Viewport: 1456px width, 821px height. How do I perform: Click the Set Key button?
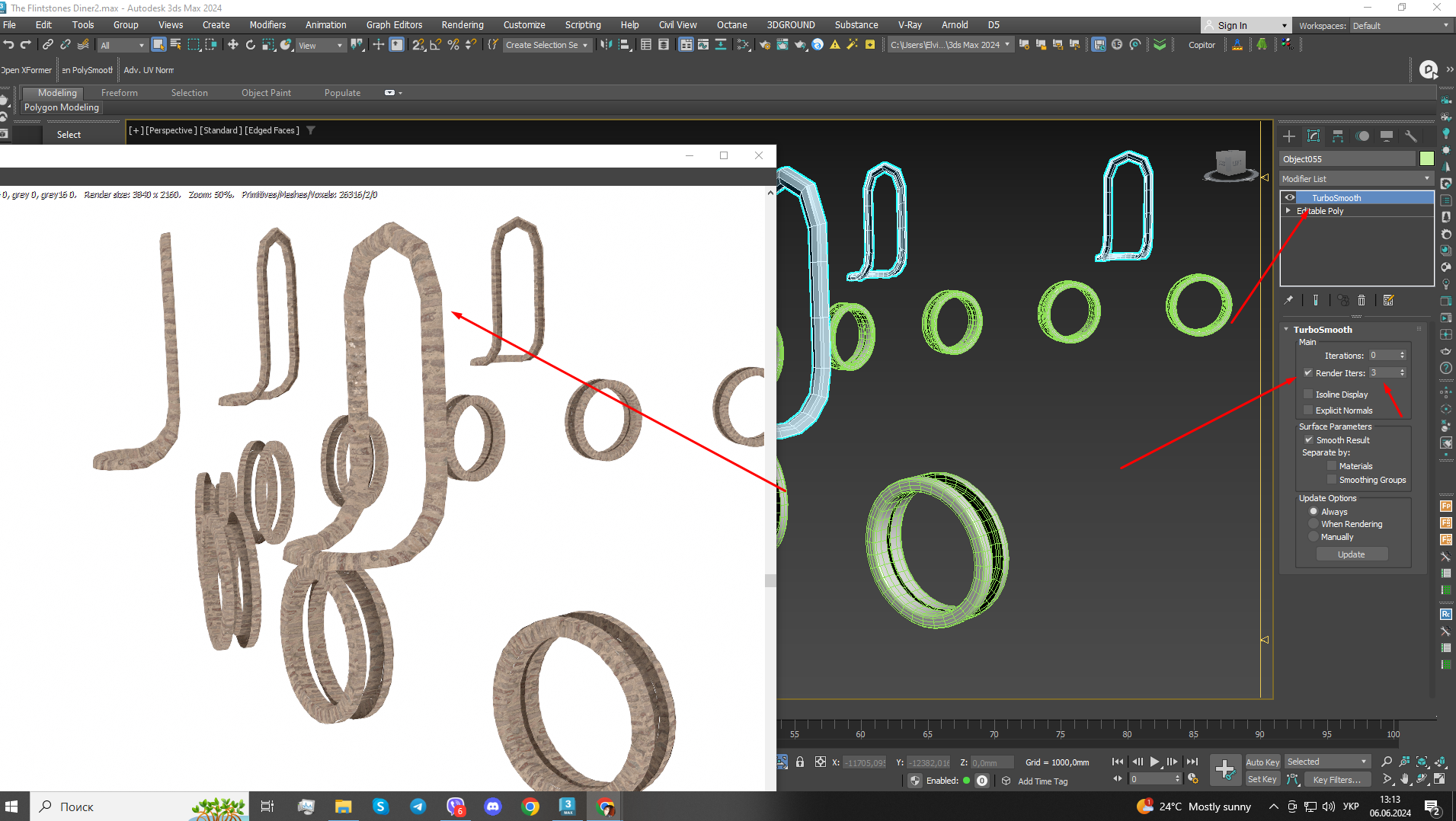tap(1262, 779)
